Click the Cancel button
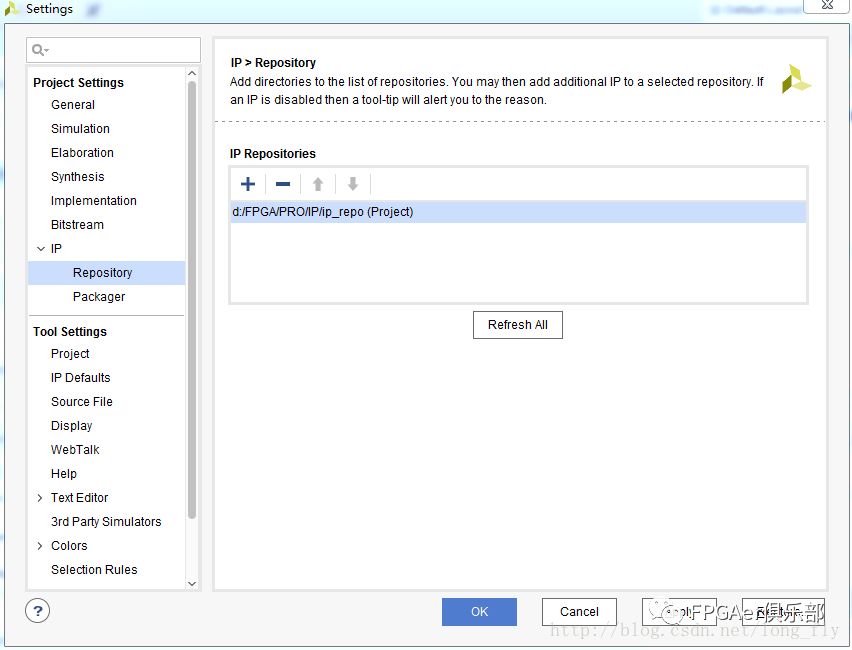Image resolution: width=852 pixels, height=650 pixels. click(579, 612)
